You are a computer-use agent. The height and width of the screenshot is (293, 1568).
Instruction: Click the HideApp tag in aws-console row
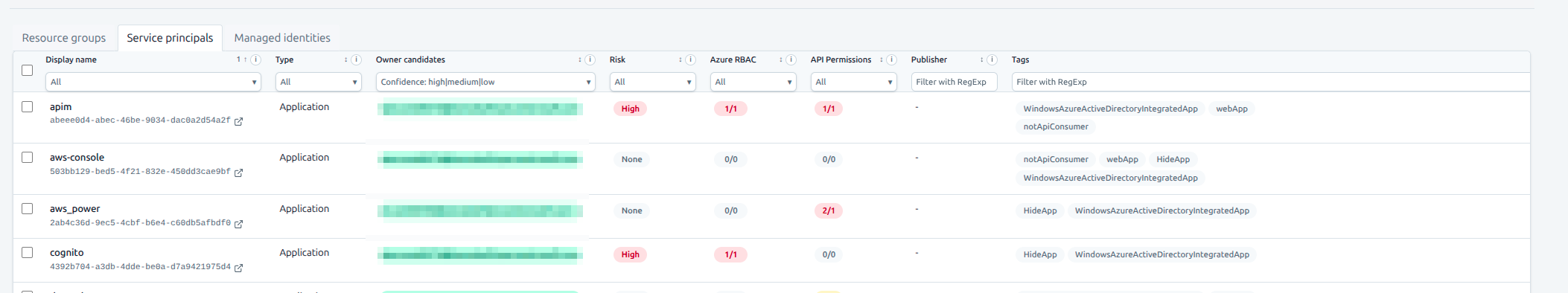coord(1173,159)
